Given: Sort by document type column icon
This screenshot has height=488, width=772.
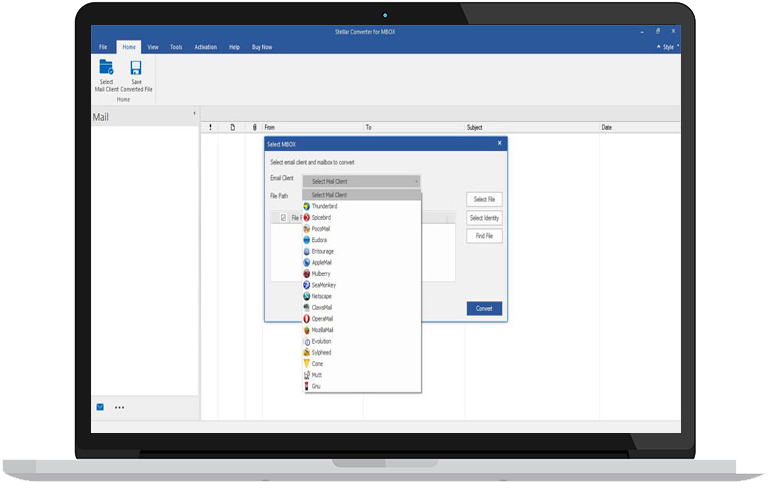Looking at the screenshot, I should (232, 128).
